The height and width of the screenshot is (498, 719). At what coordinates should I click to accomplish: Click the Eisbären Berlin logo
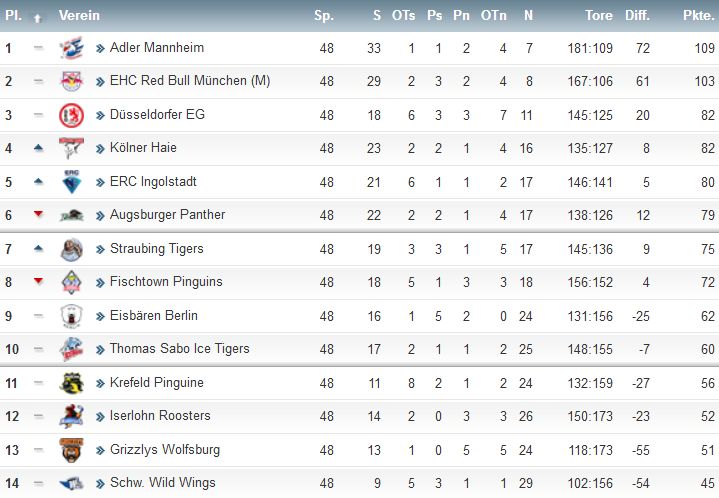72,316
